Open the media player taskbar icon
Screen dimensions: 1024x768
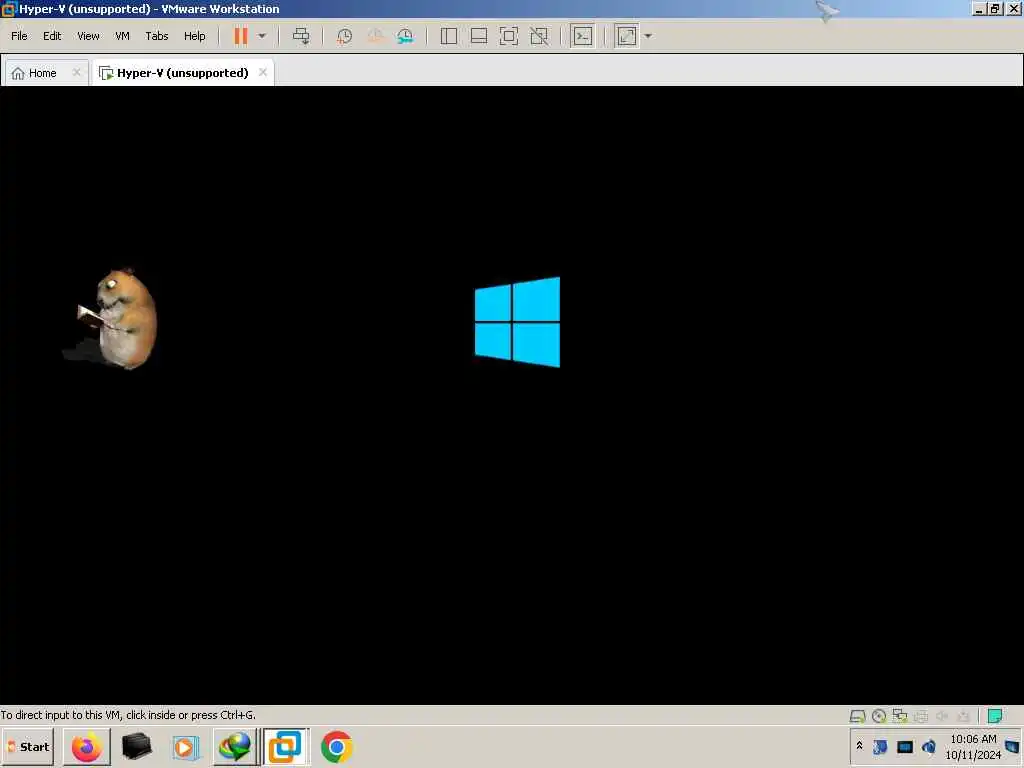pyautogui.click(x=185, y=747)
